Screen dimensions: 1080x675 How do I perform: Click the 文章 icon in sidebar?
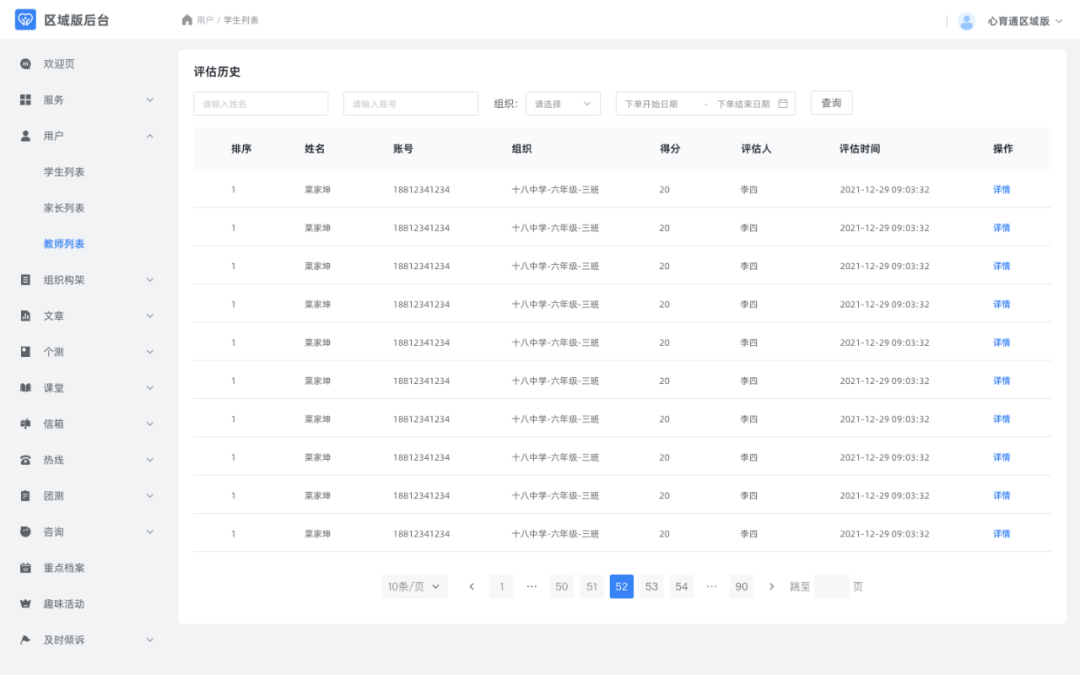[25, 315]
